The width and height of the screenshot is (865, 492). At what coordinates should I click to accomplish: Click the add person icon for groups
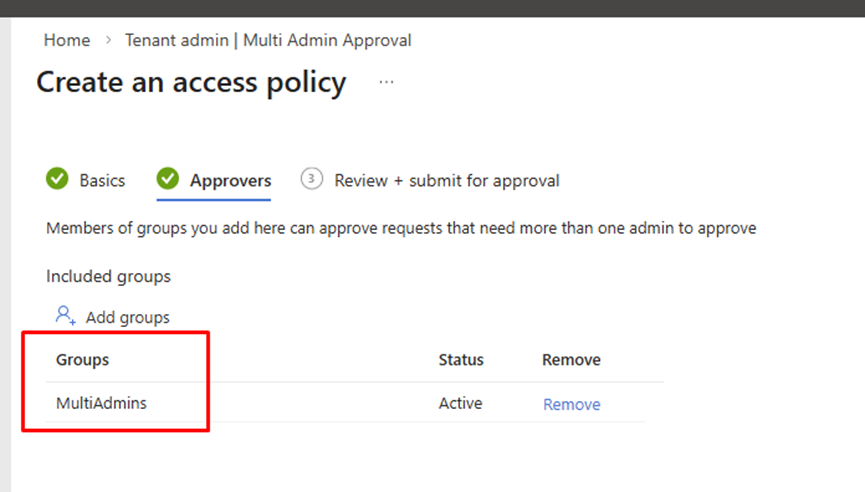[66, 316]
